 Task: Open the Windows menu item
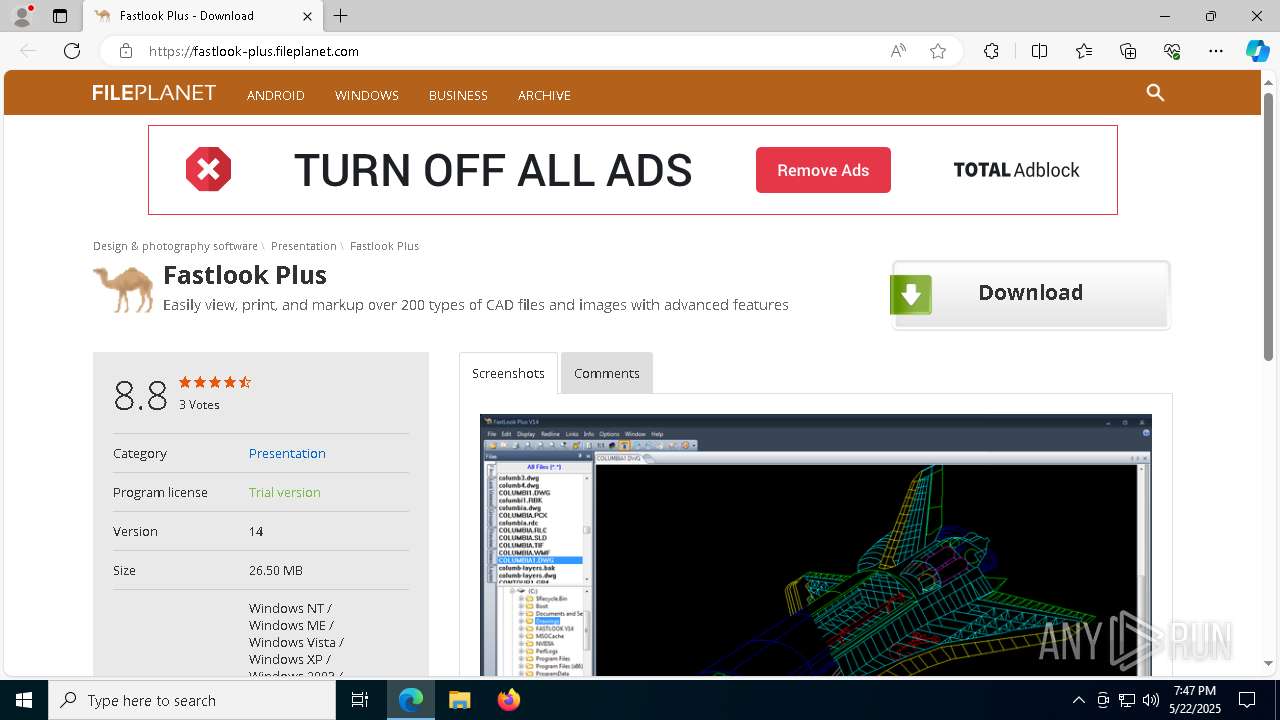pyautogui.click(x=367, y=95)
